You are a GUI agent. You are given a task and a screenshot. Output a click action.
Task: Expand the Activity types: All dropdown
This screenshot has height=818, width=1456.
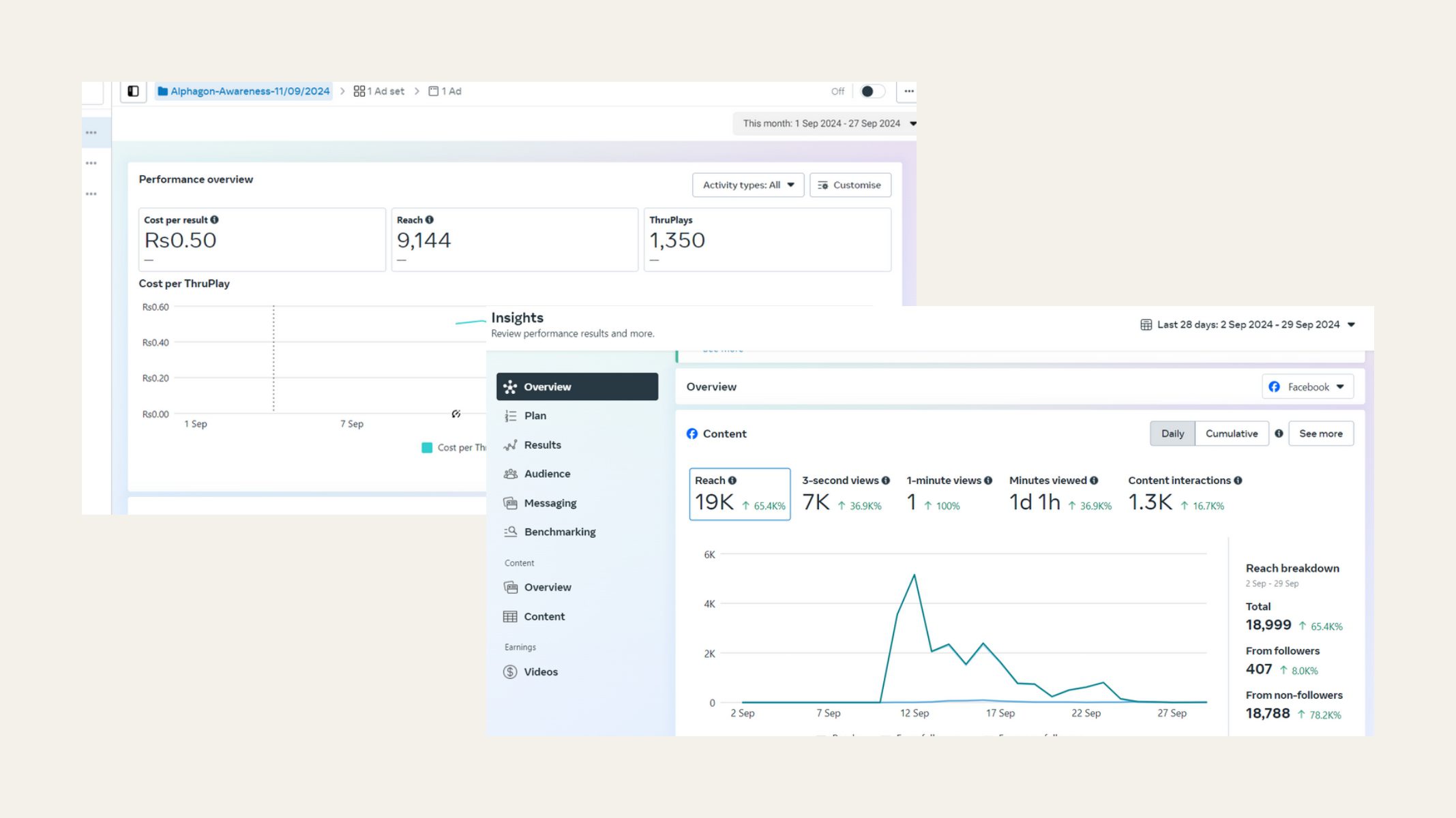(748, 185)
